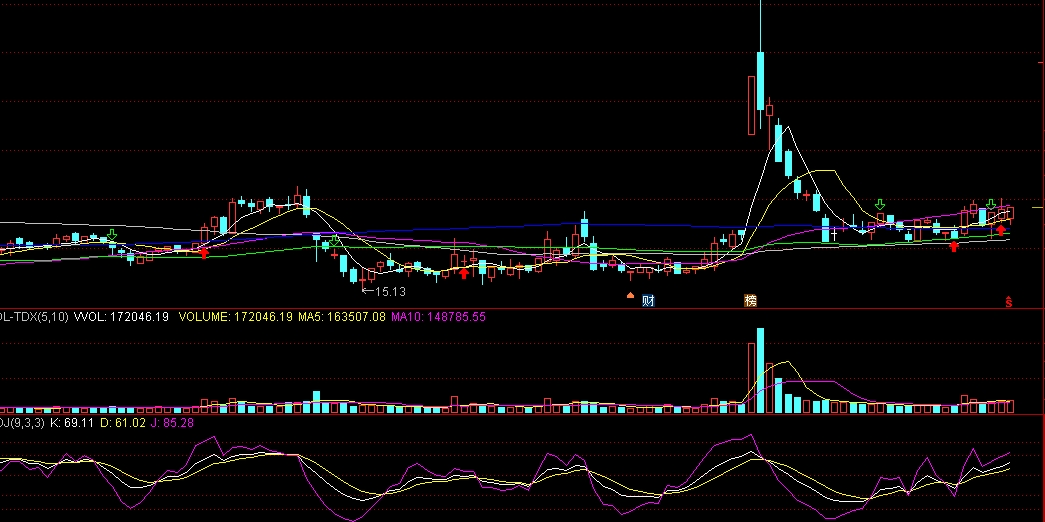The image size is (1045, 522).
Task: Click the magenta MA10: 148785.55 label
Action: point(438,317)
